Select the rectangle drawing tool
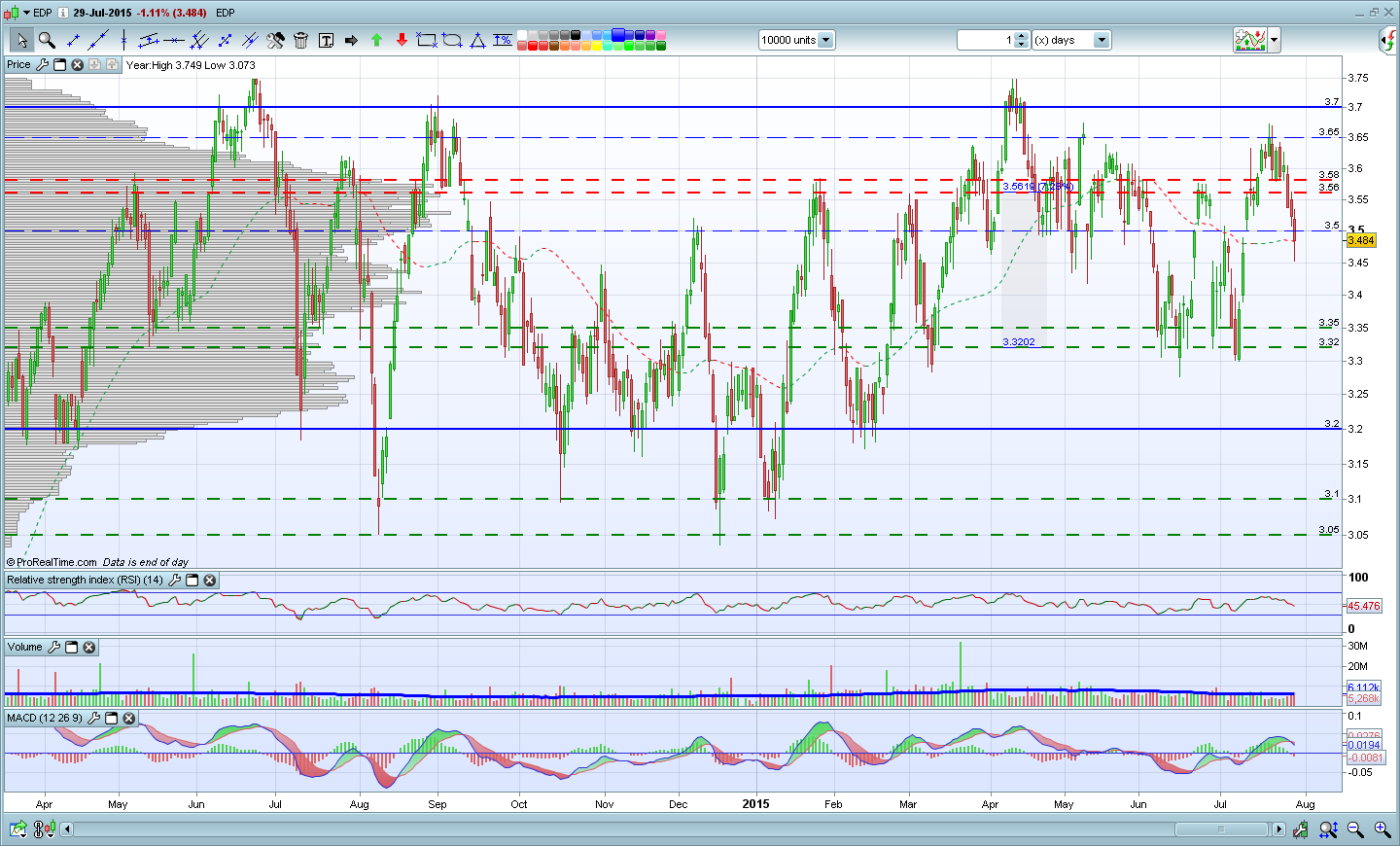This screenshot has width=1400, height=846. [427, 40]
